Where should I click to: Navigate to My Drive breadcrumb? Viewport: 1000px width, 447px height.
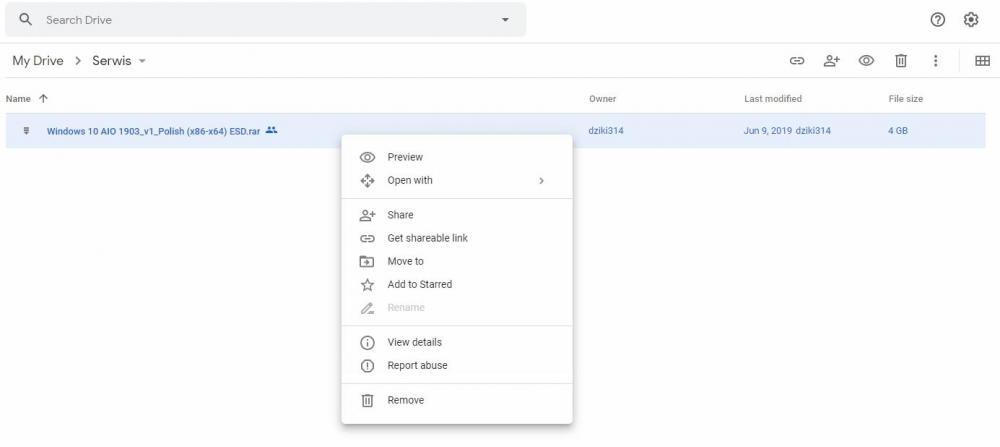tap(38, 61)
